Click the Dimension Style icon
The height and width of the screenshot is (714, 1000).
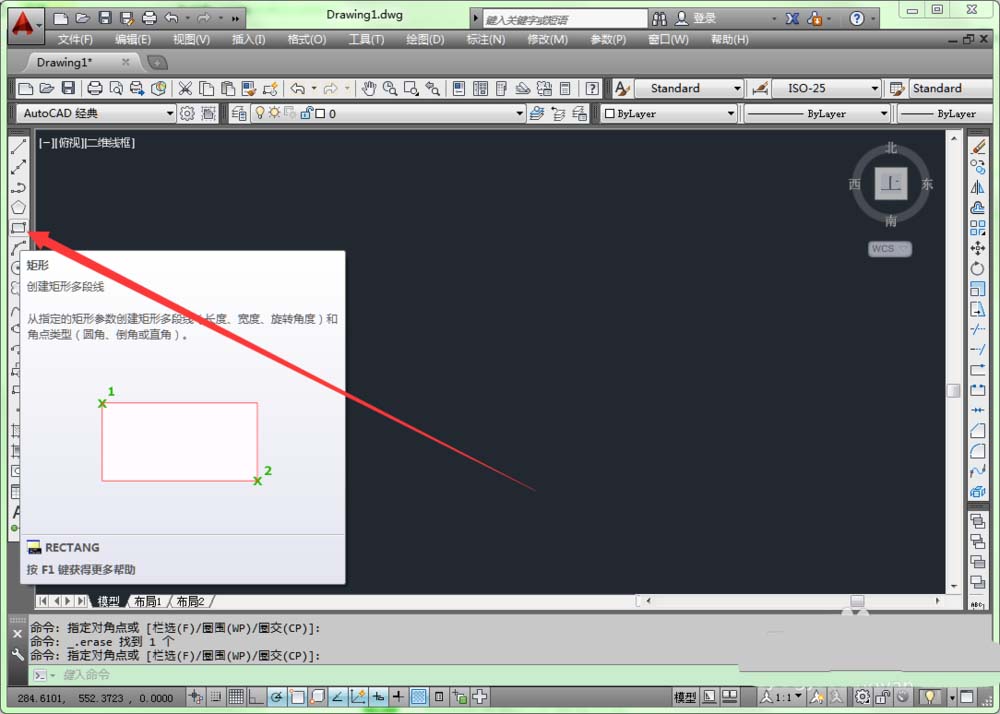760,88
